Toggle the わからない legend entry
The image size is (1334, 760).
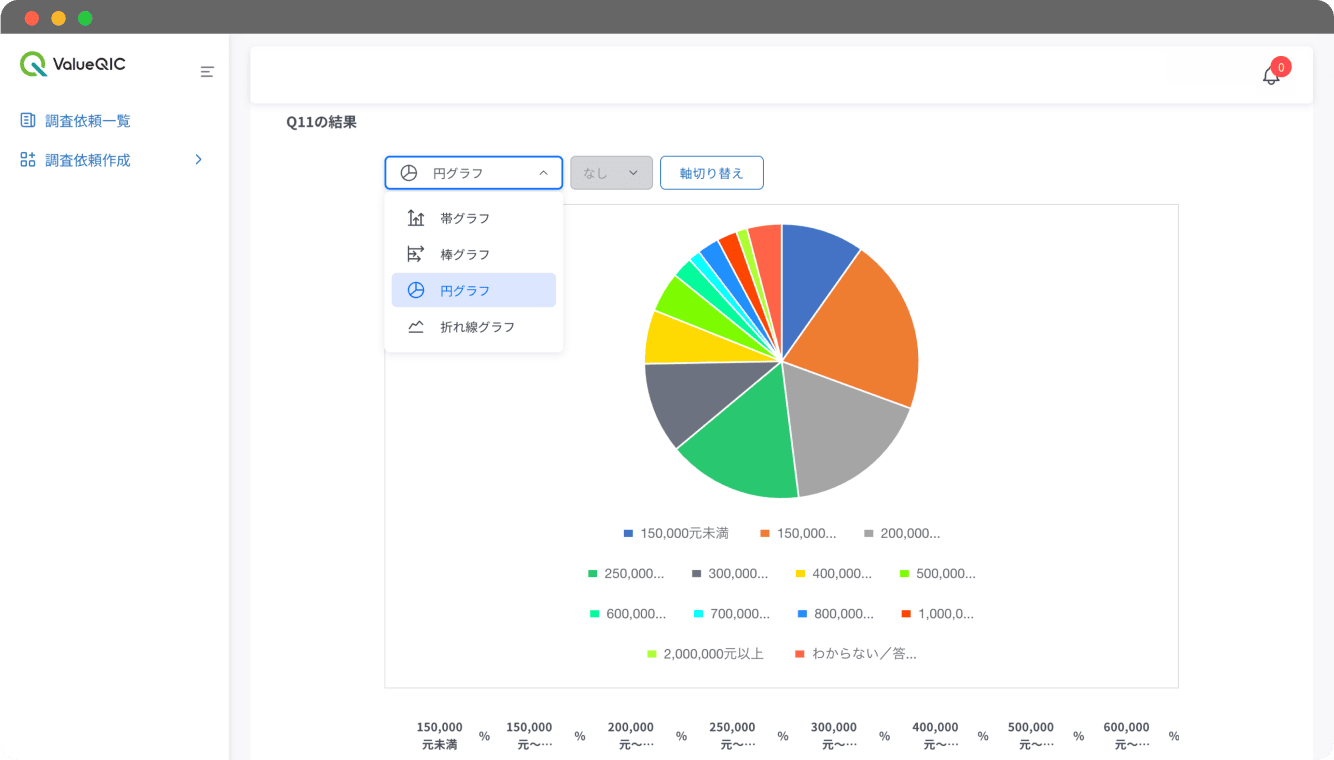click(855, 654)
